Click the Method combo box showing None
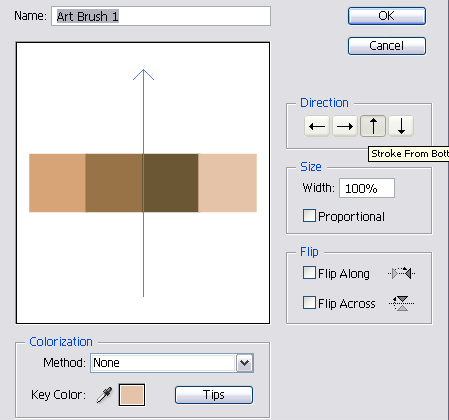 point(172,363)
